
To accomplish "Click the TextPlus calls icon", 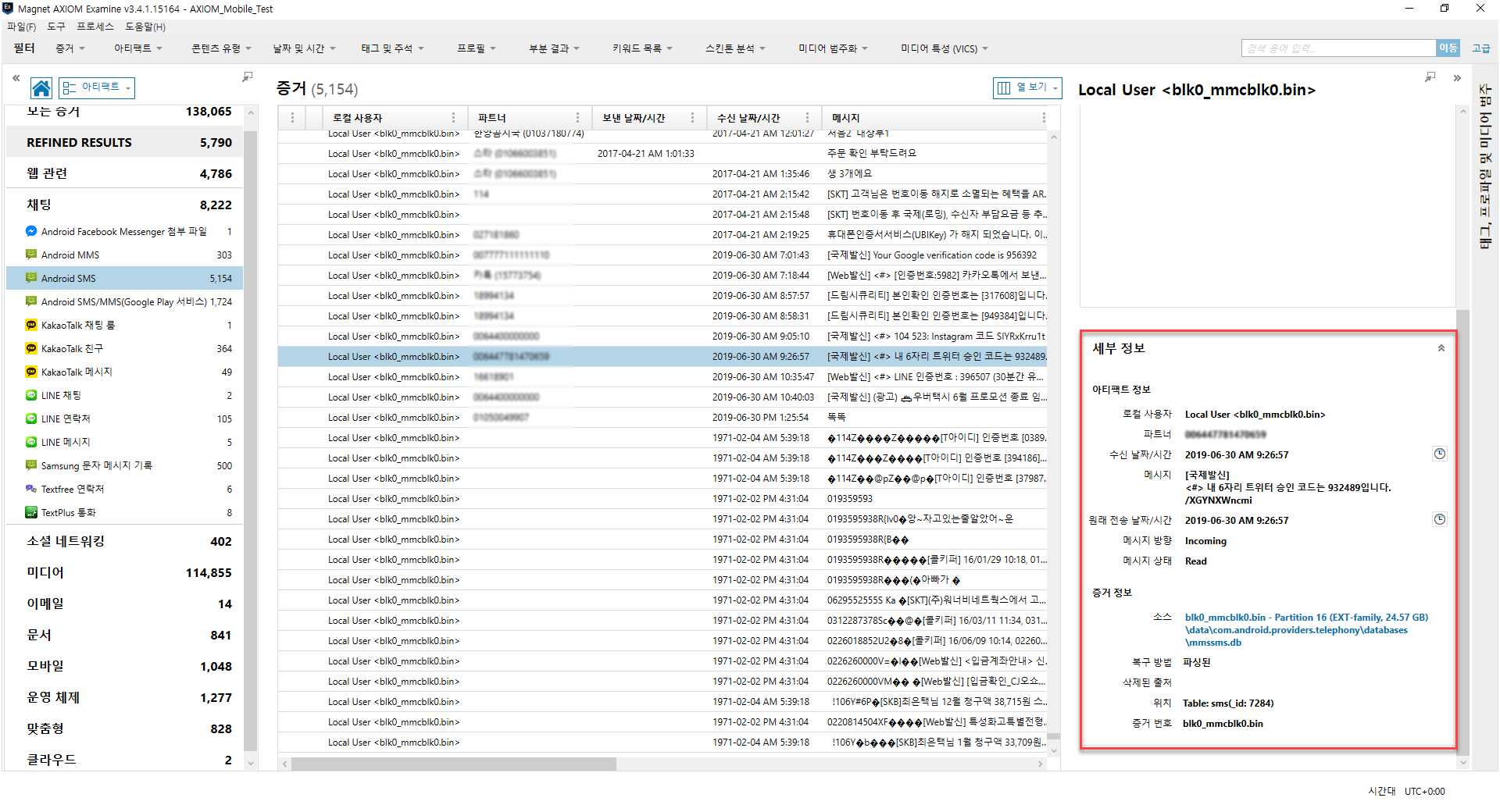I will (x=31, y=512).
